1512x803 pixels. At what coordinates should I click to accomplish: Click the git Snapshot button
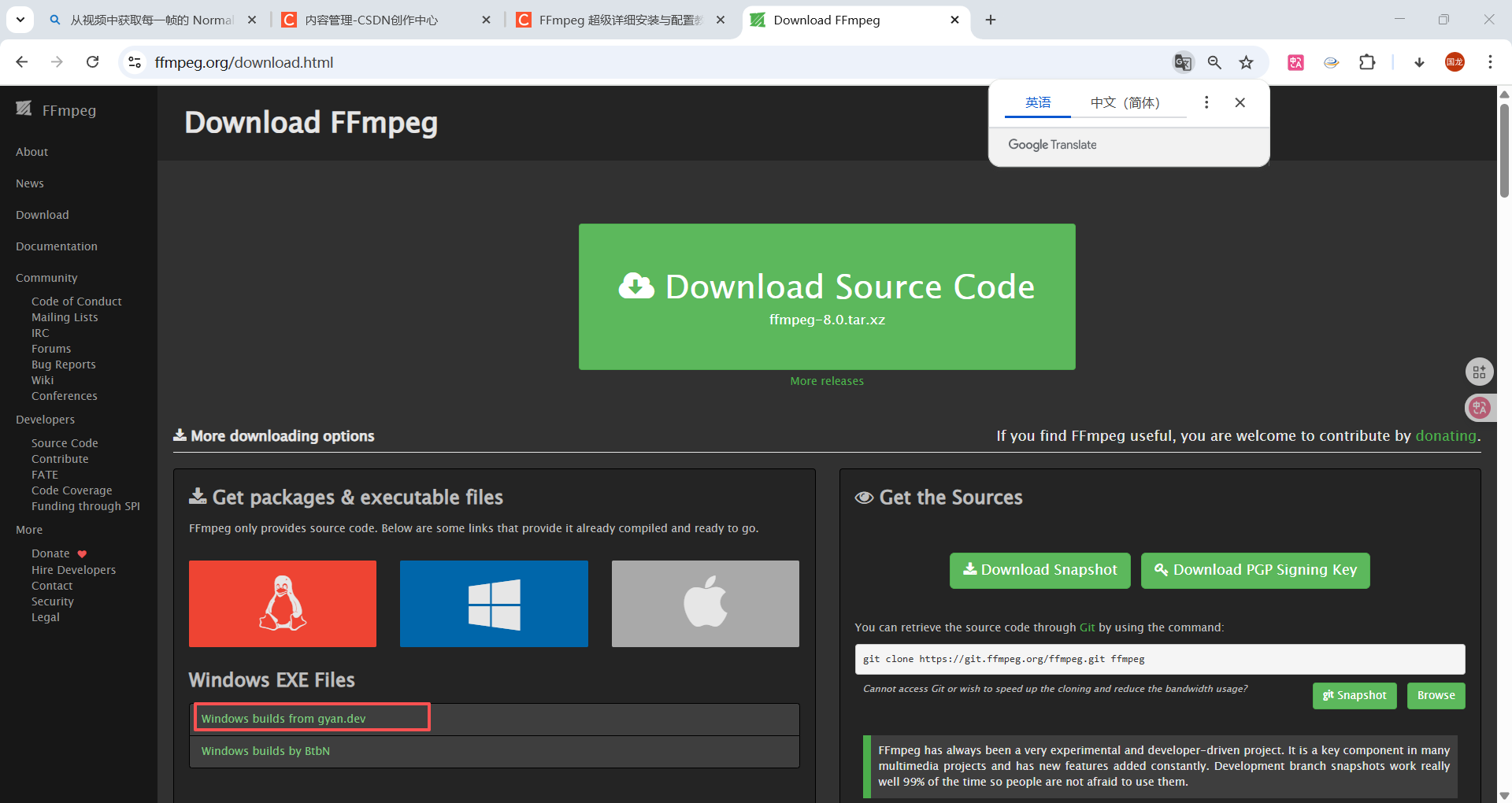[1354, 696]
